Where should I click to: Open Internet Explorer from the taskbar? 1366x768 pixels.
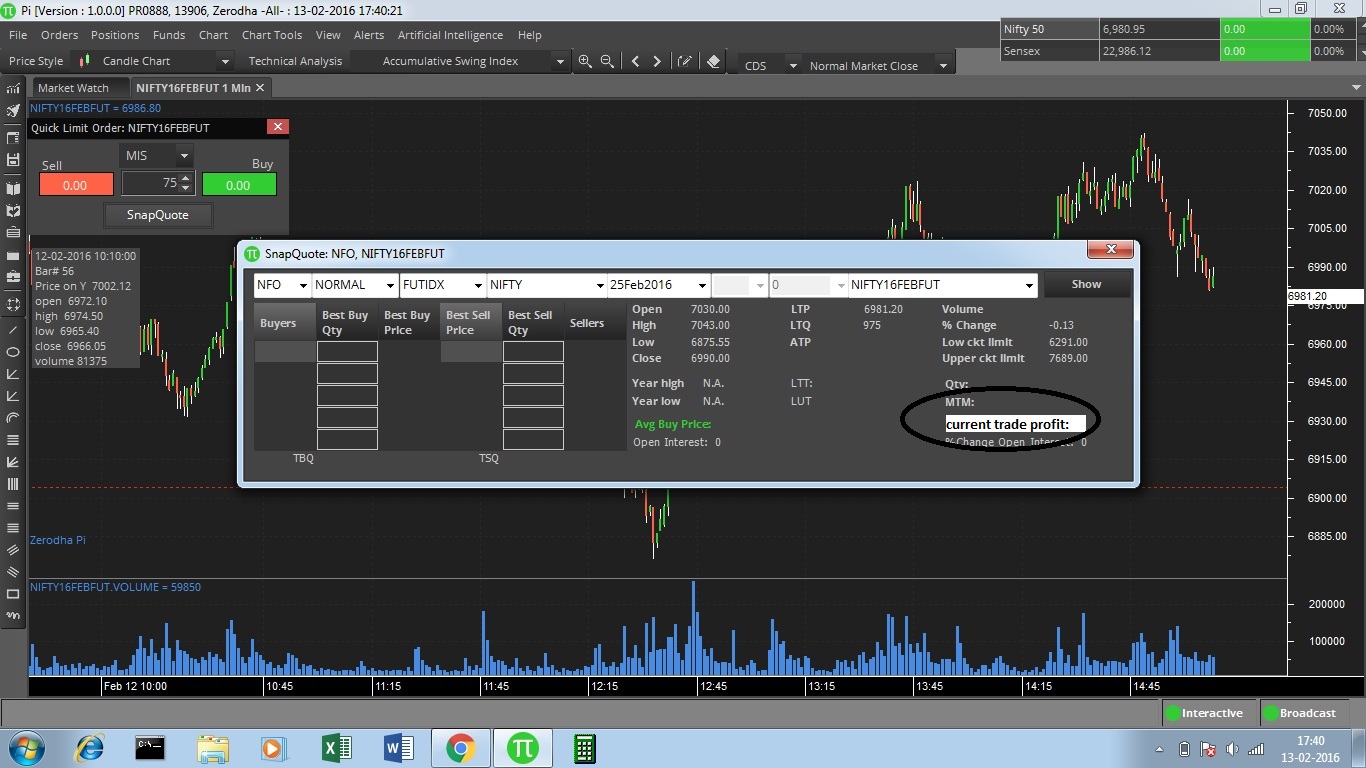(x=91, y=748)
